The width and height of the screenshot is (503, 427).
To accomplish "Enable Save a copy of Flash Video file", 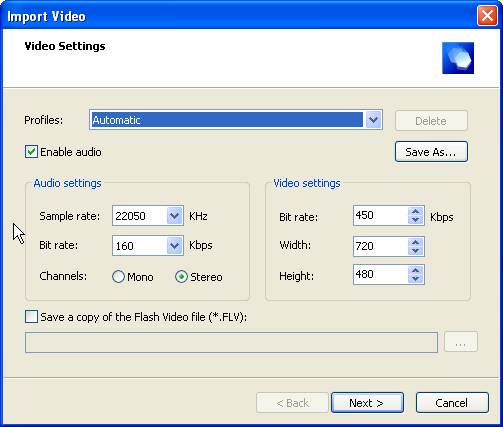I will [x=31, y=317].
